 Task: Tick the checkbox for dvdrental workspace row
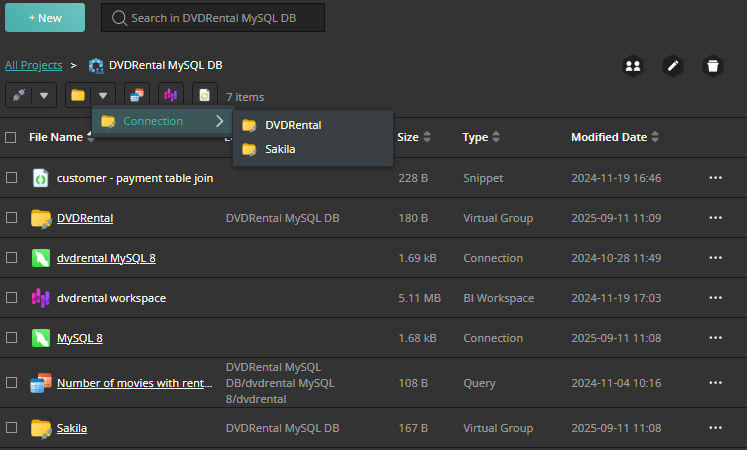pyautogui.click(x=12, y=298)
